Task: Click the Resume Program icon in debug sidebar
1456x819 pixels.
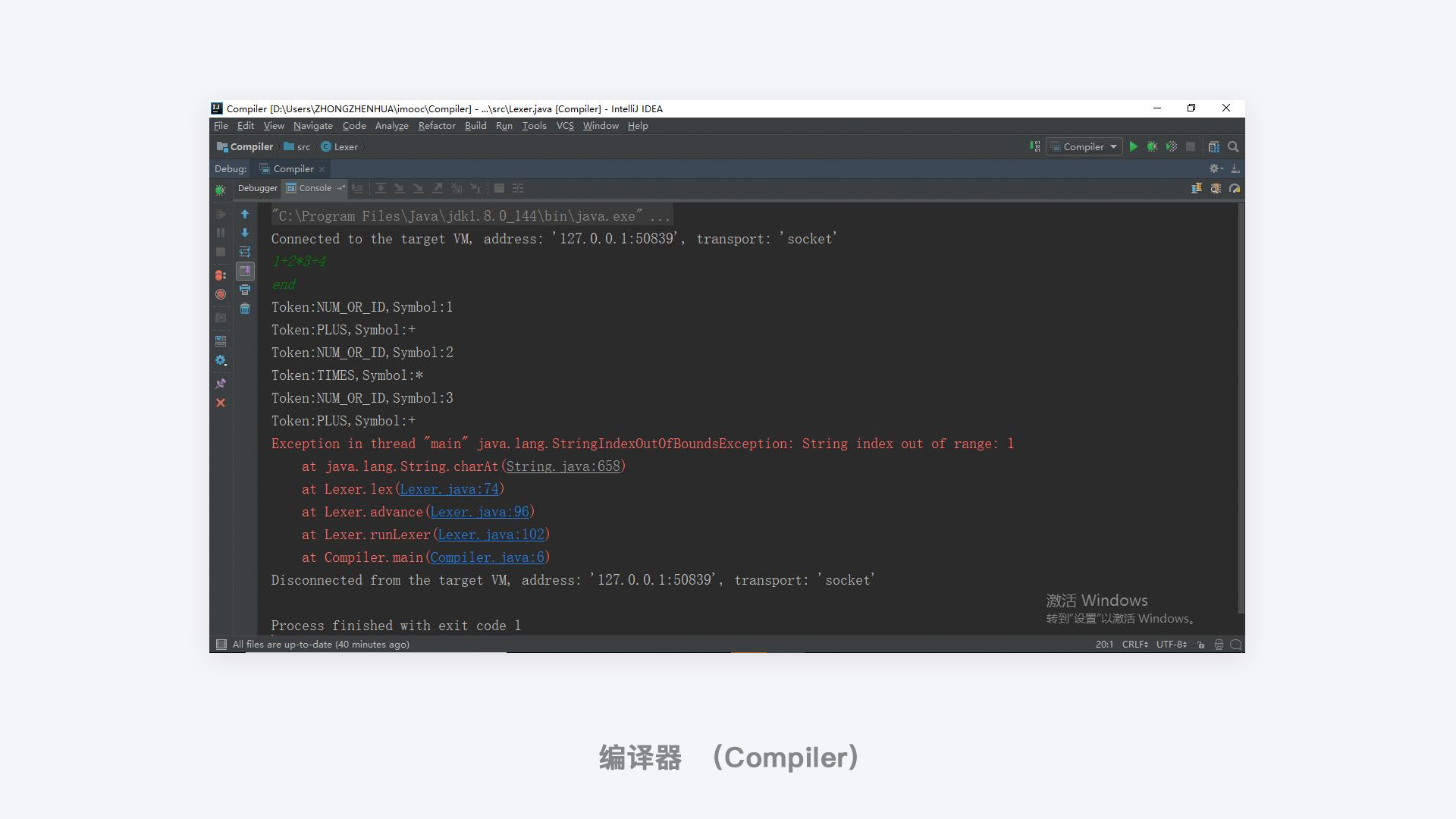Action: (x=221, y=214)
